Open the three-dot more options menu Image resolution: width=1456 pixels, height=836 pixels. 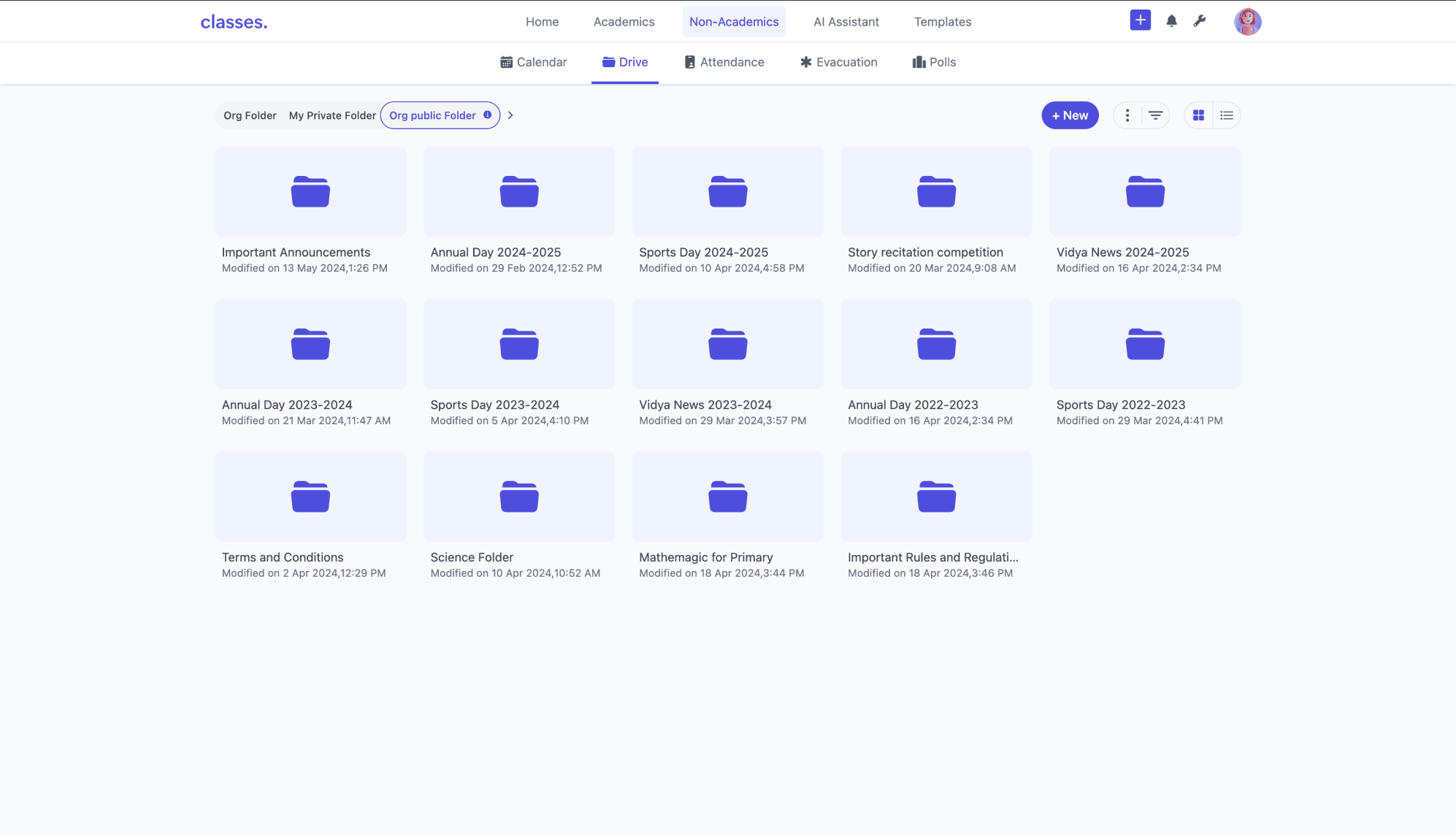[1127, 115]
